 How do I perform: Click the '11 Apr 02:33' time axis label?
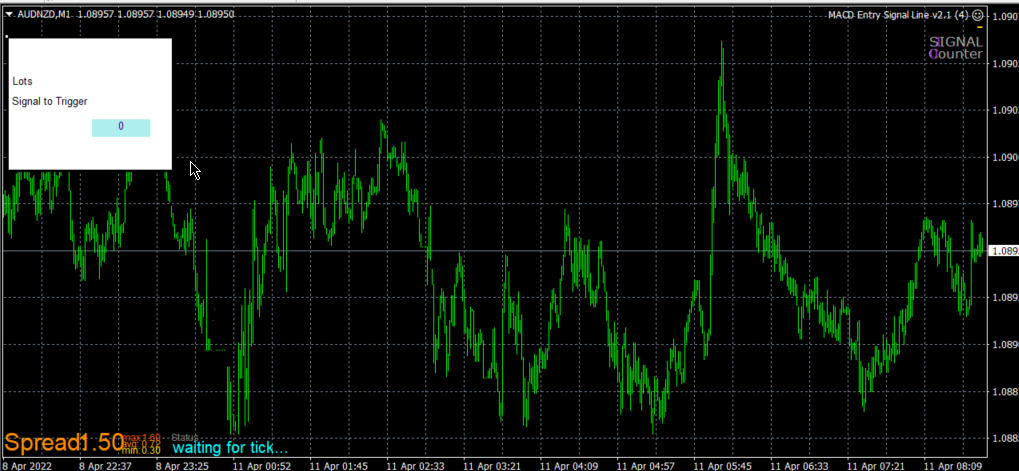pos(415,466)
